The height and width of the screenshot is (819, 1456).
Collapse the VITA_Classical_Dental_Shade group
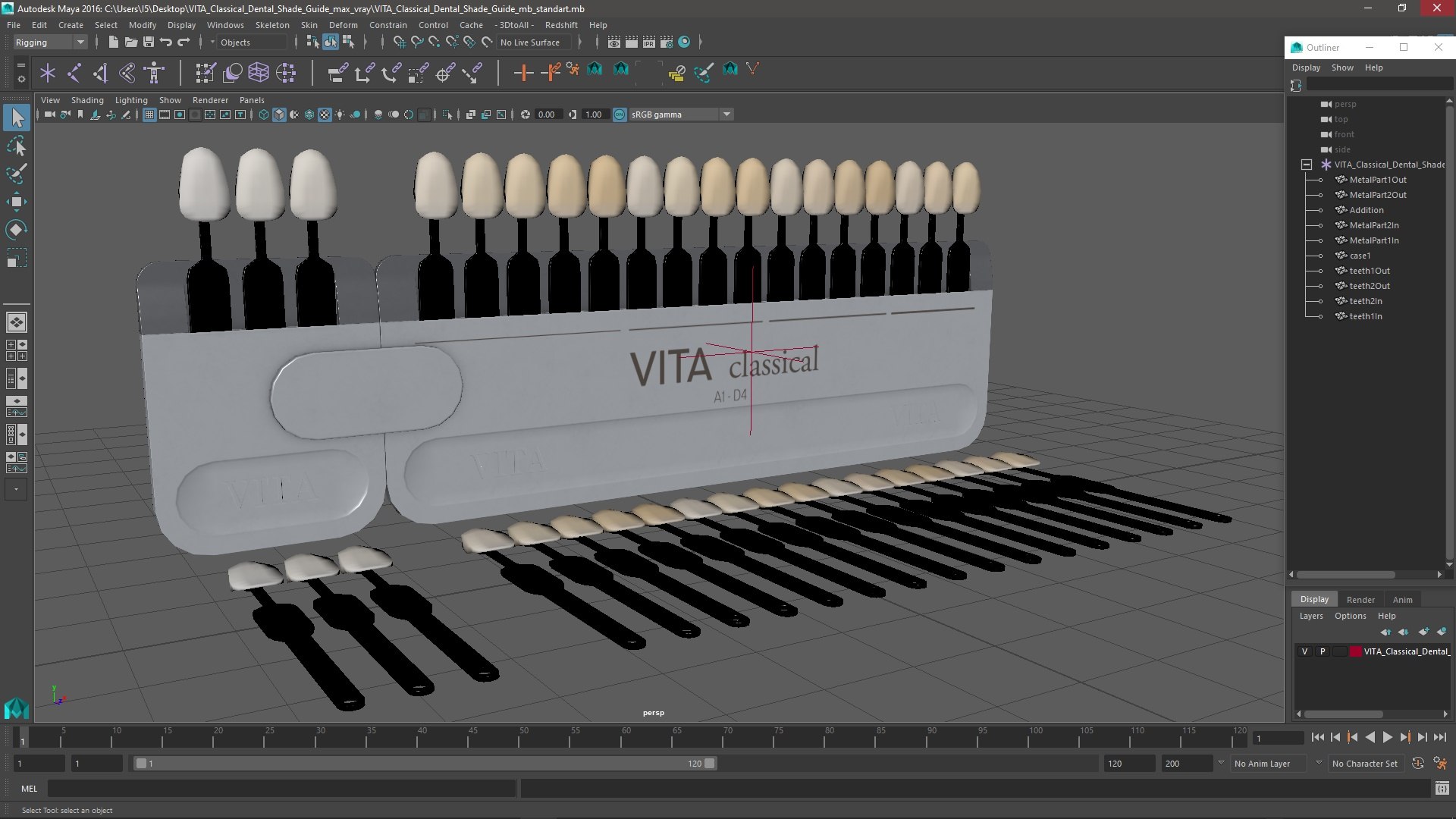tap(1307, 165)
